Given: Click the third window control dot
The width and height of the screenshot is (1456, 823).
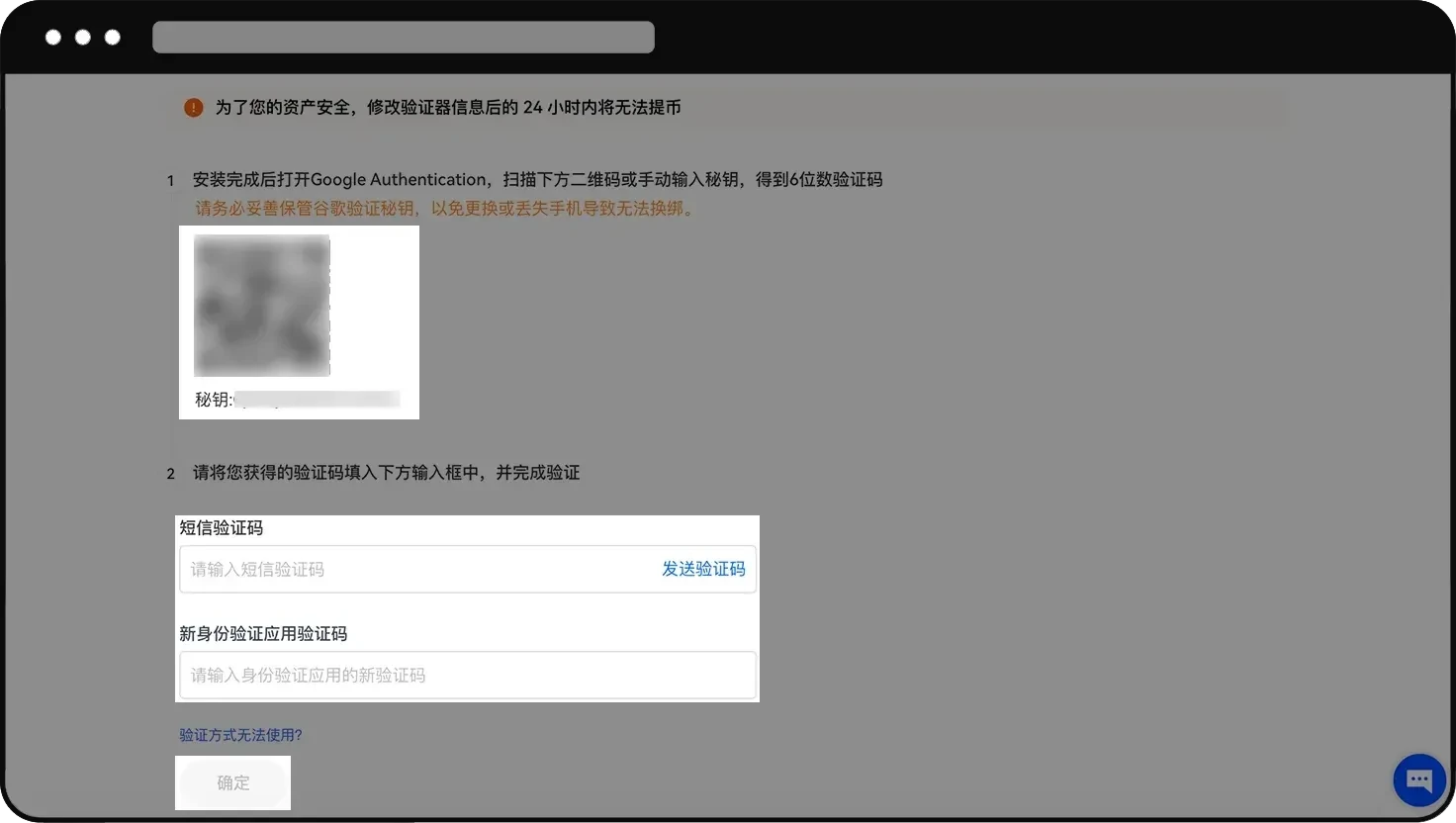Looking at the screenshot, I should point(113,38).
